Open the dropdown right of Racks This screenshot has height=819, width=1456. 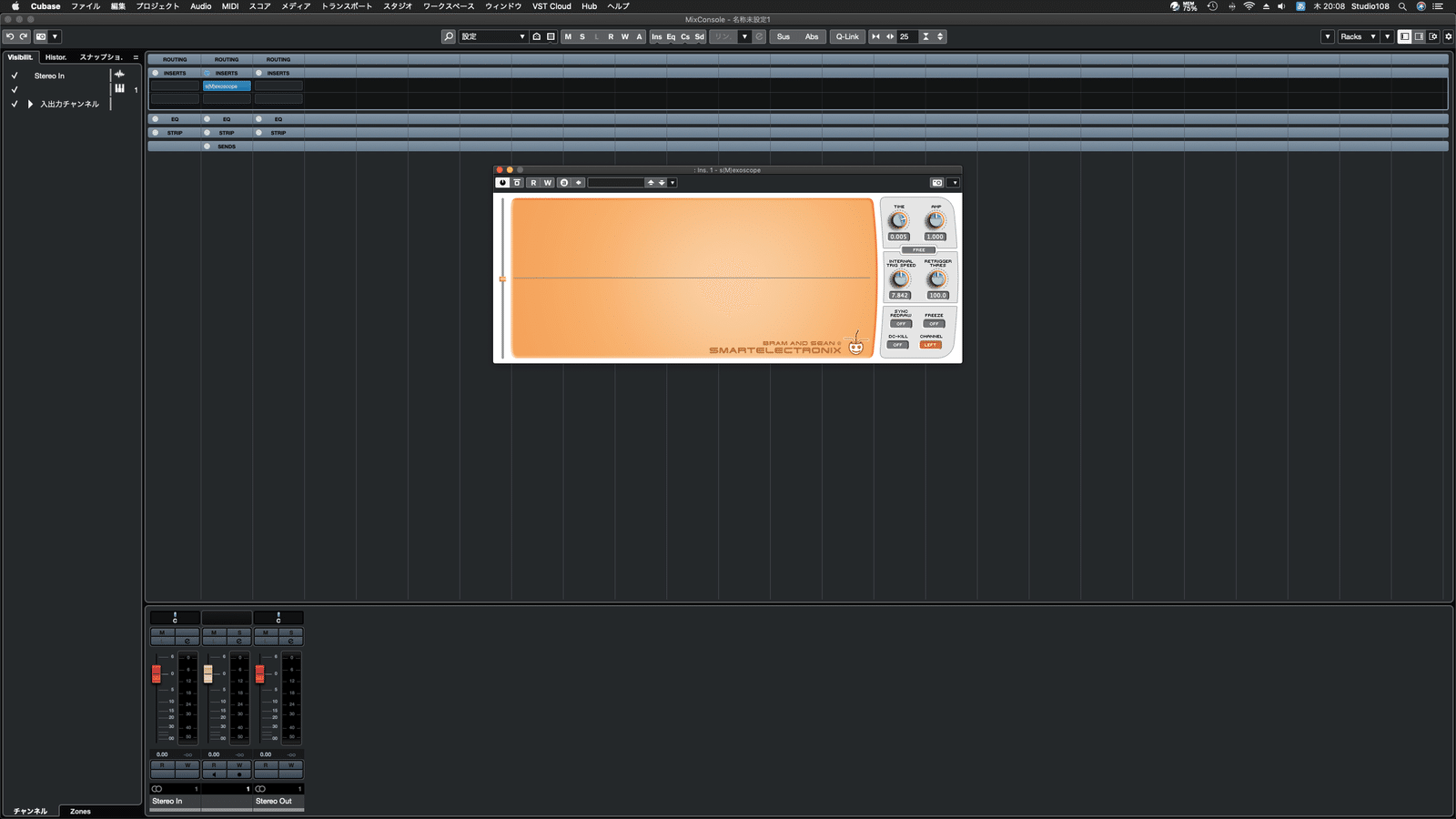(x=1387, y=36)
